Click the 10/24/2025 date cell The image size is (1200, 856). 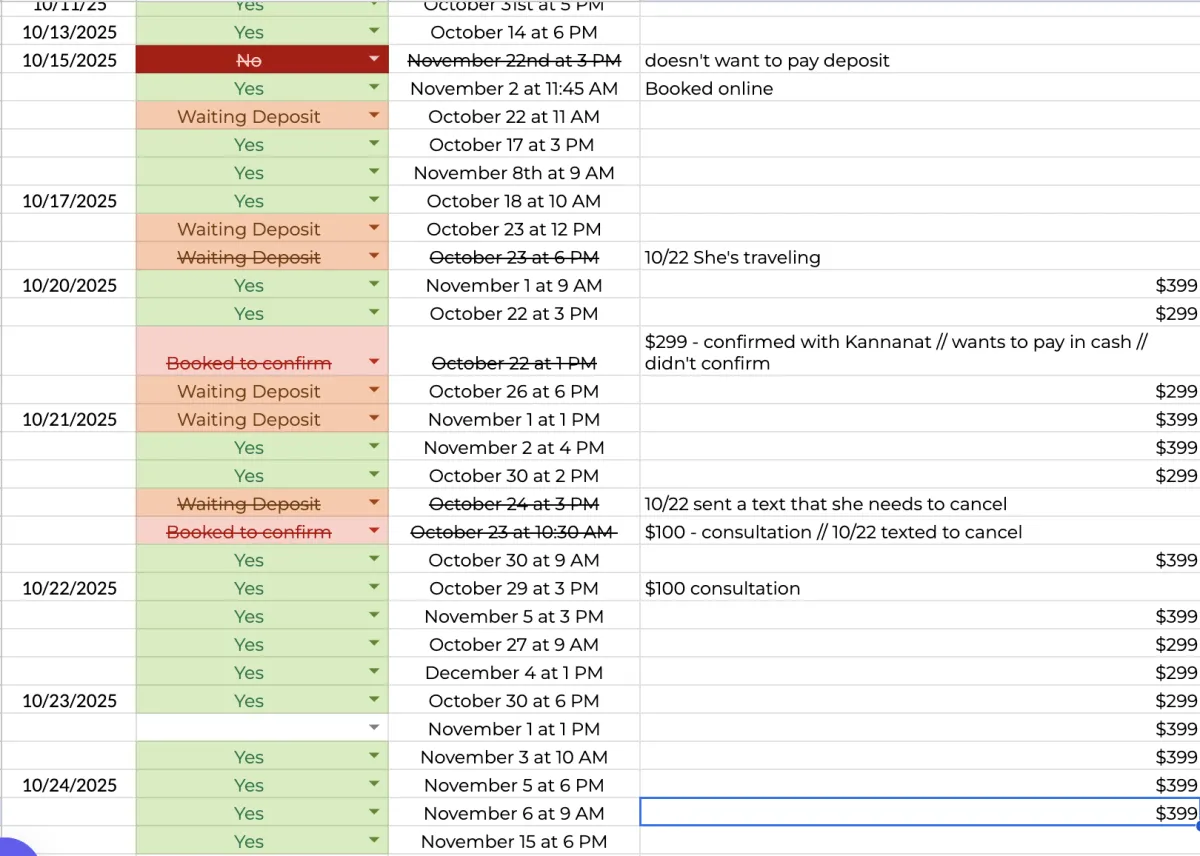click(70, 785)
